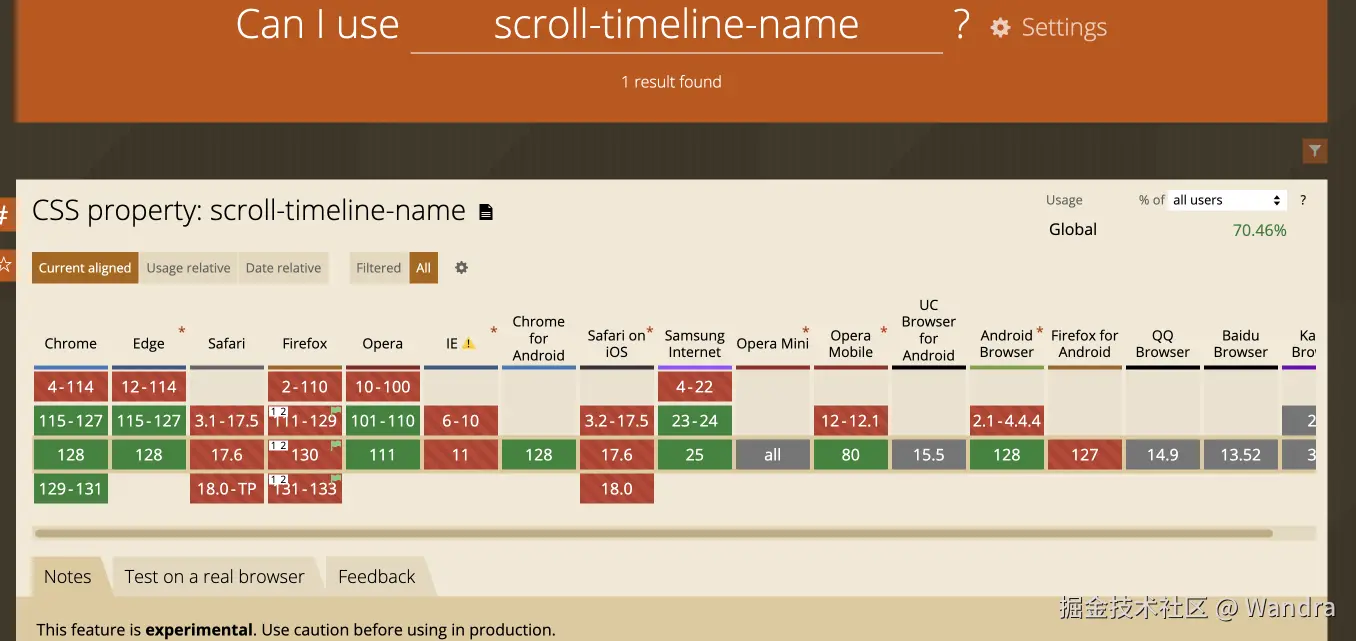Viewport: 1356px width, 641px height.
Task: Click the table settings gear beside All
Action: (x=461, y=268)
